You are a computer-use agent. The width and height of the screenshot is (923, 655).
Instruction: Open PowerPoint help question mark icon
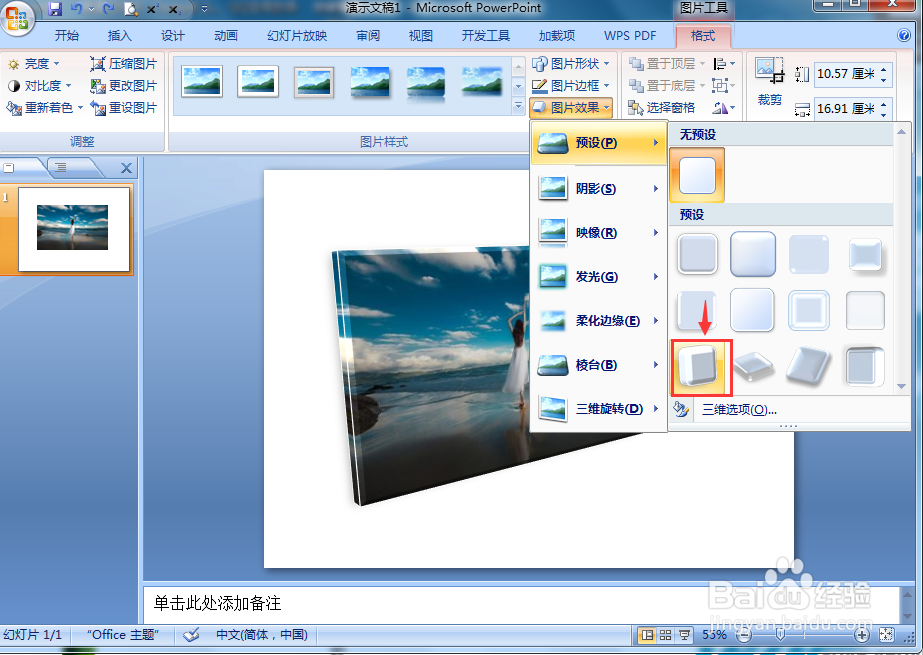tap(904, 35)
